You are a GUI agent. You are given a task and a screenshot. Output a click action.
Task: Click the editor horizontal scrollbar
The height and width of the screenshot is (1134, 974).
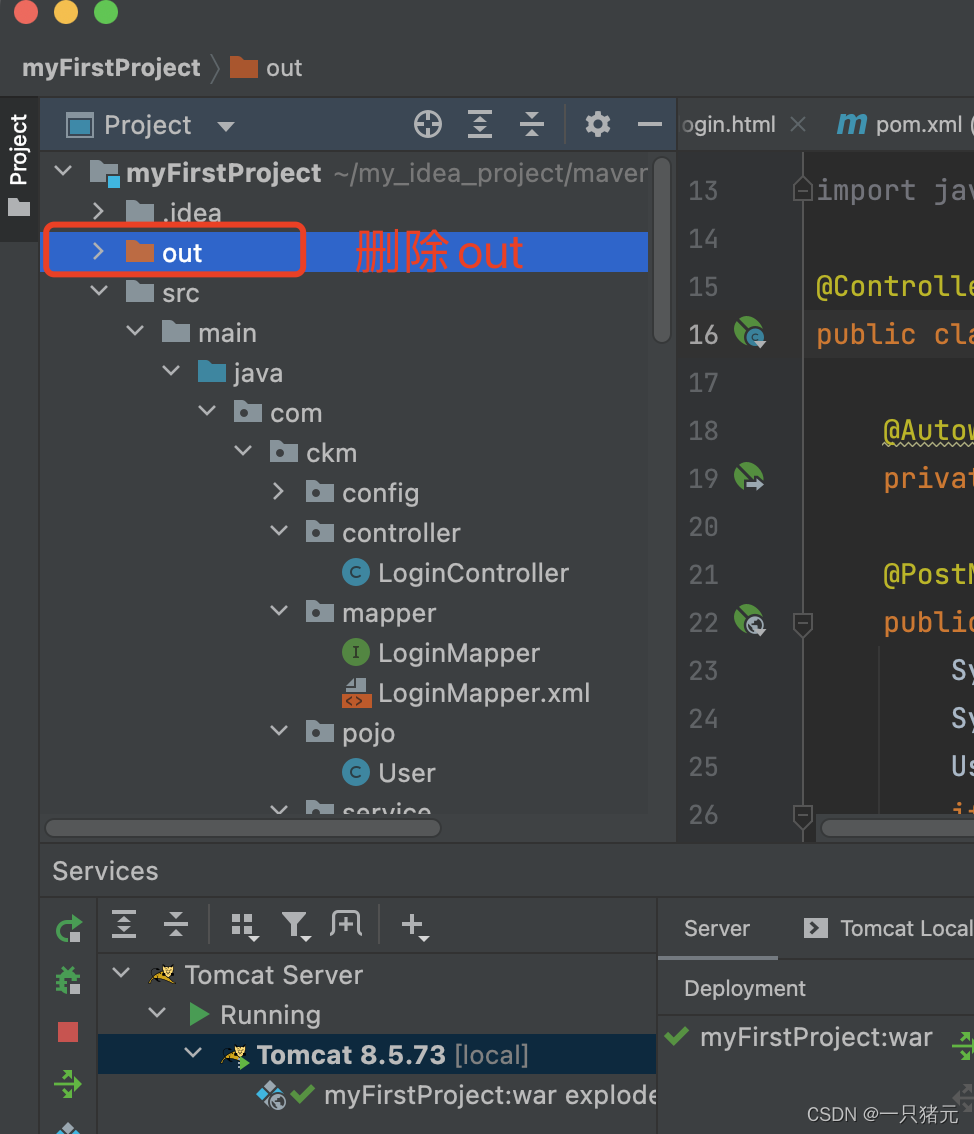(x=897, y=827)
